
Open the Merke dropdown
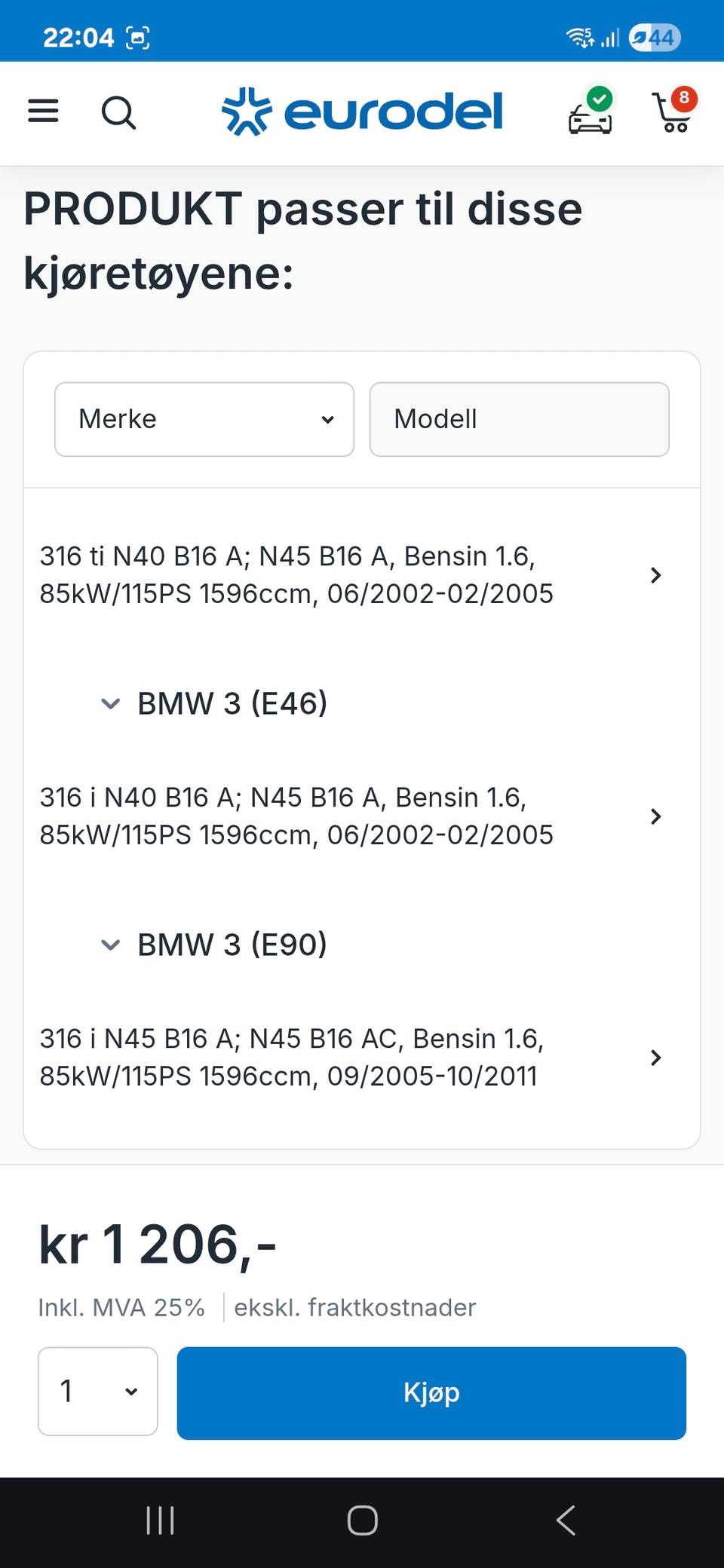[x=204, y=419]
